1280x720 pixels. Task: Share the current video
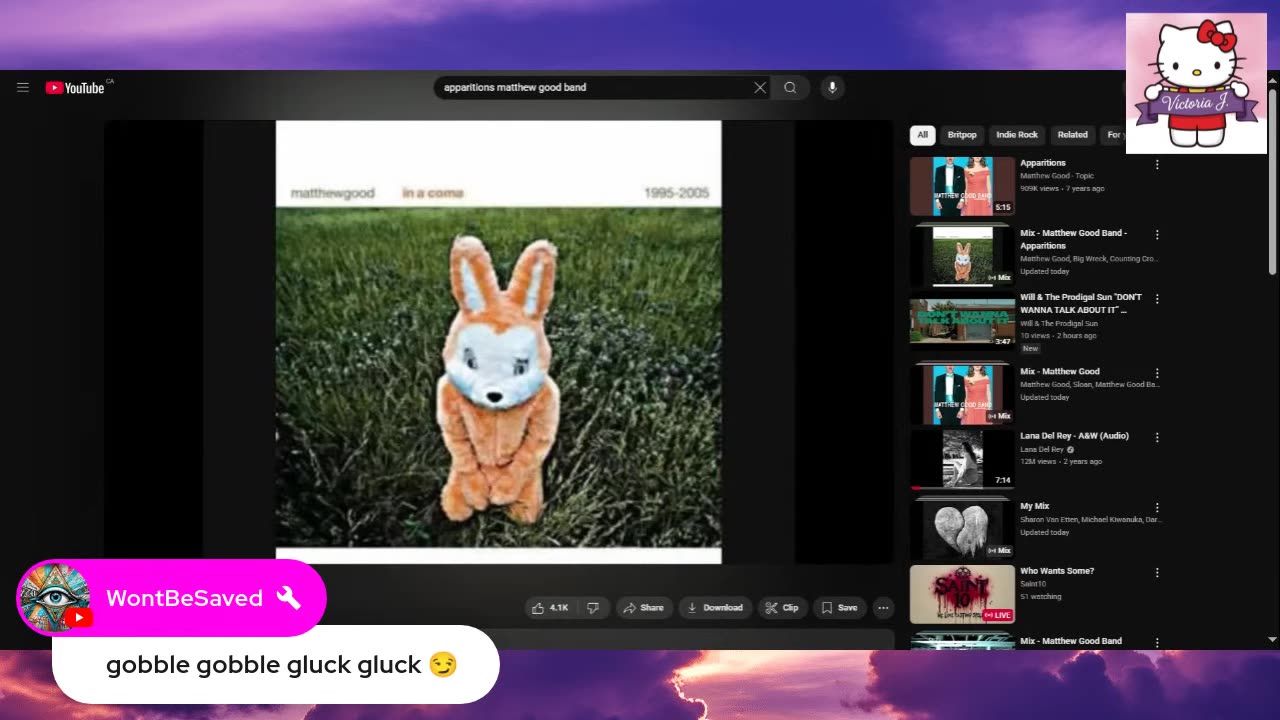coord(643,607)
